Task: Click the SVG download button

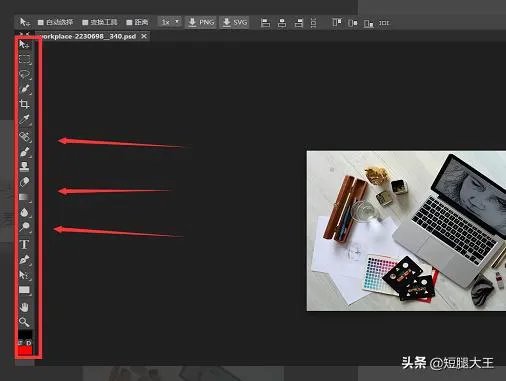Action: (235, 22)
